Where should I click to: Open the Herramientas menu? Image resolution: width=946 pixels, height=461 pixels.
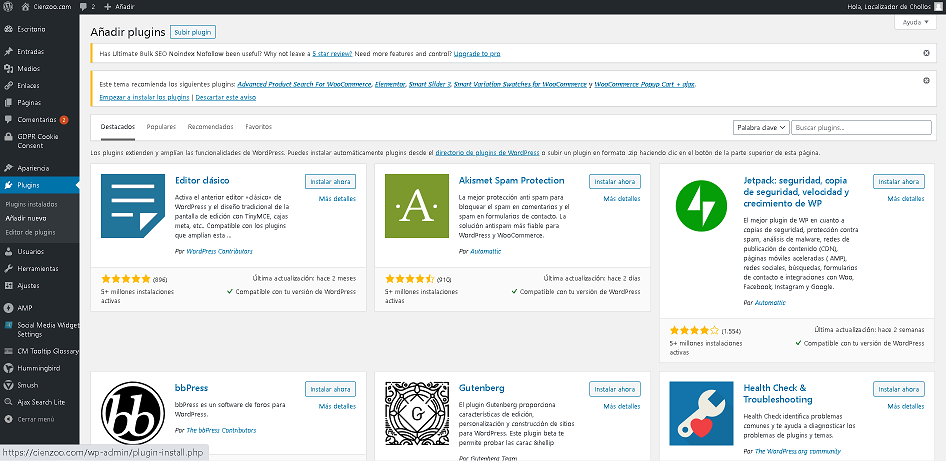(x=39, y=269)
